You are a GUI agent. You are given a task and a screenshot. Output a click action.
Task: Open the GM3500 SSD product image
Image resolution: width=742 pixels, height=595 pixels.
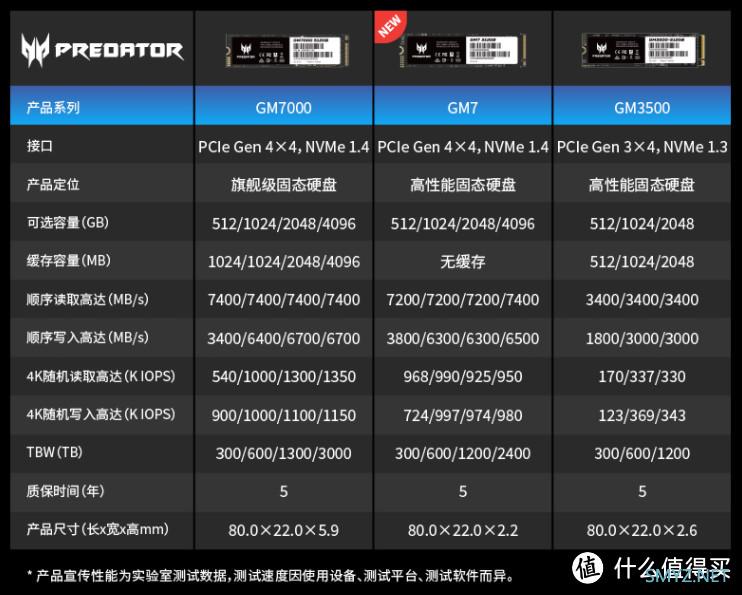(x=643, y=50)
